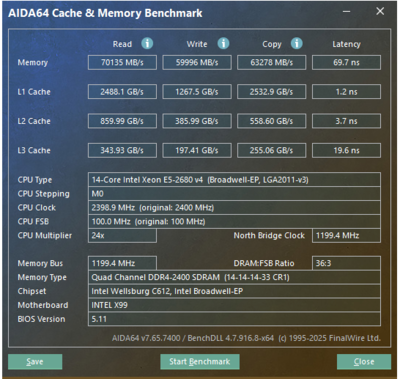The width and height of the screenshot is (400, 379).
Task: Select the Memory Copy value 63278 MB/s
Action: [272, 62]
